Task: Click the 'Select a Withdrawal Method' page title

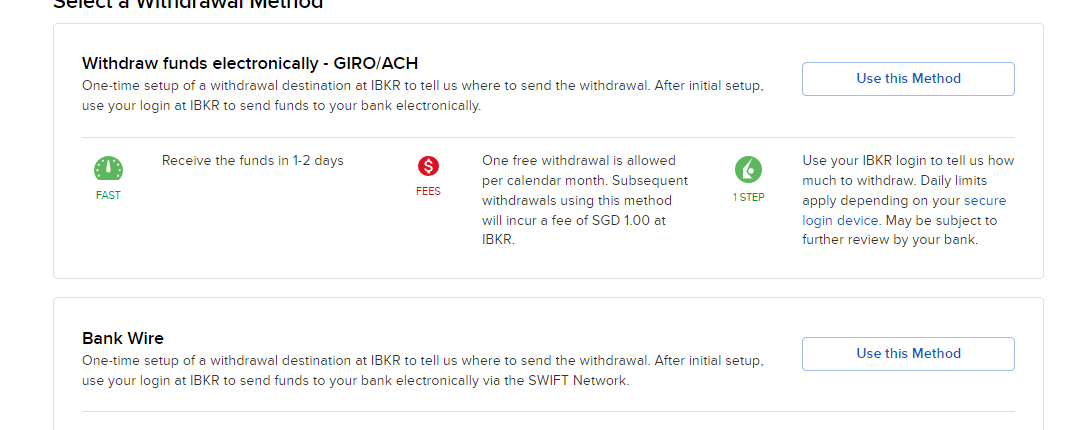Action: coord(188,4)
